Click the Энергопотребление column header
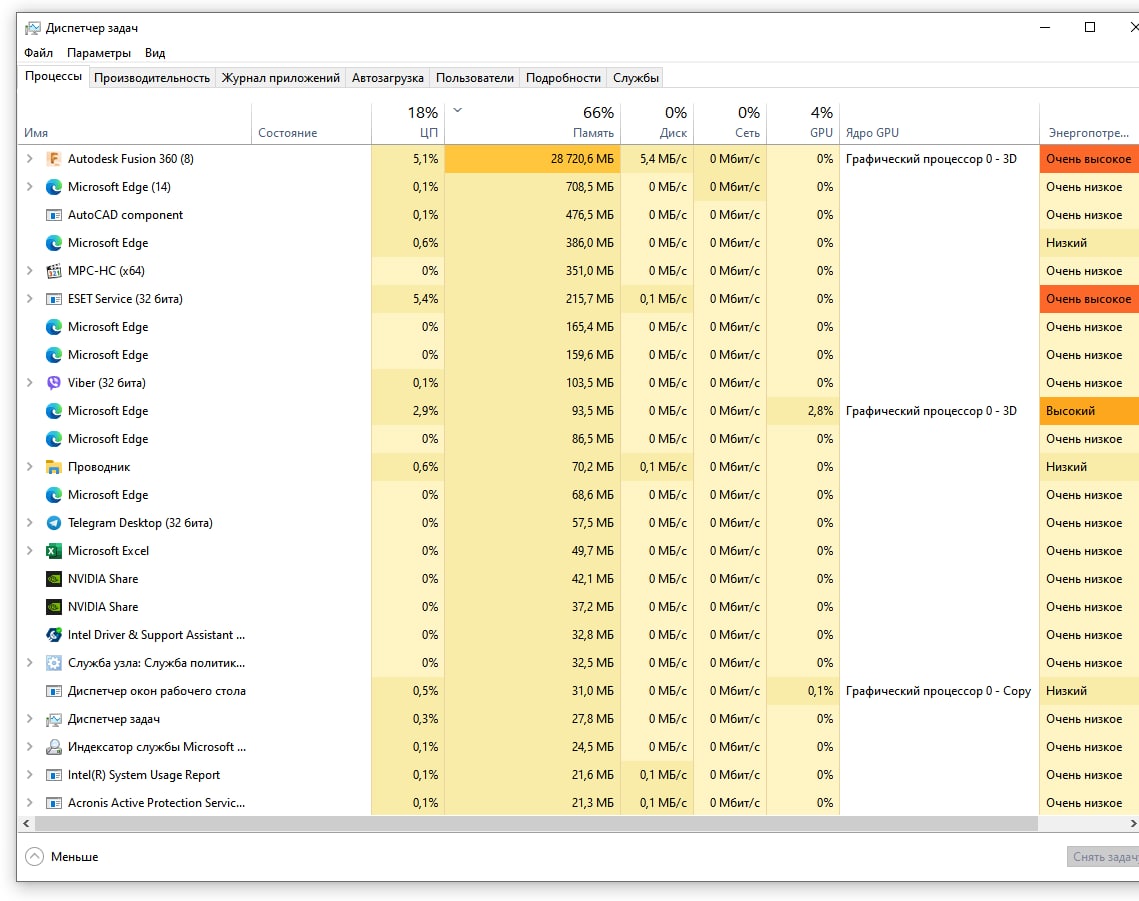Viewport: 1139px width, 901px height. pos(1089,124)
